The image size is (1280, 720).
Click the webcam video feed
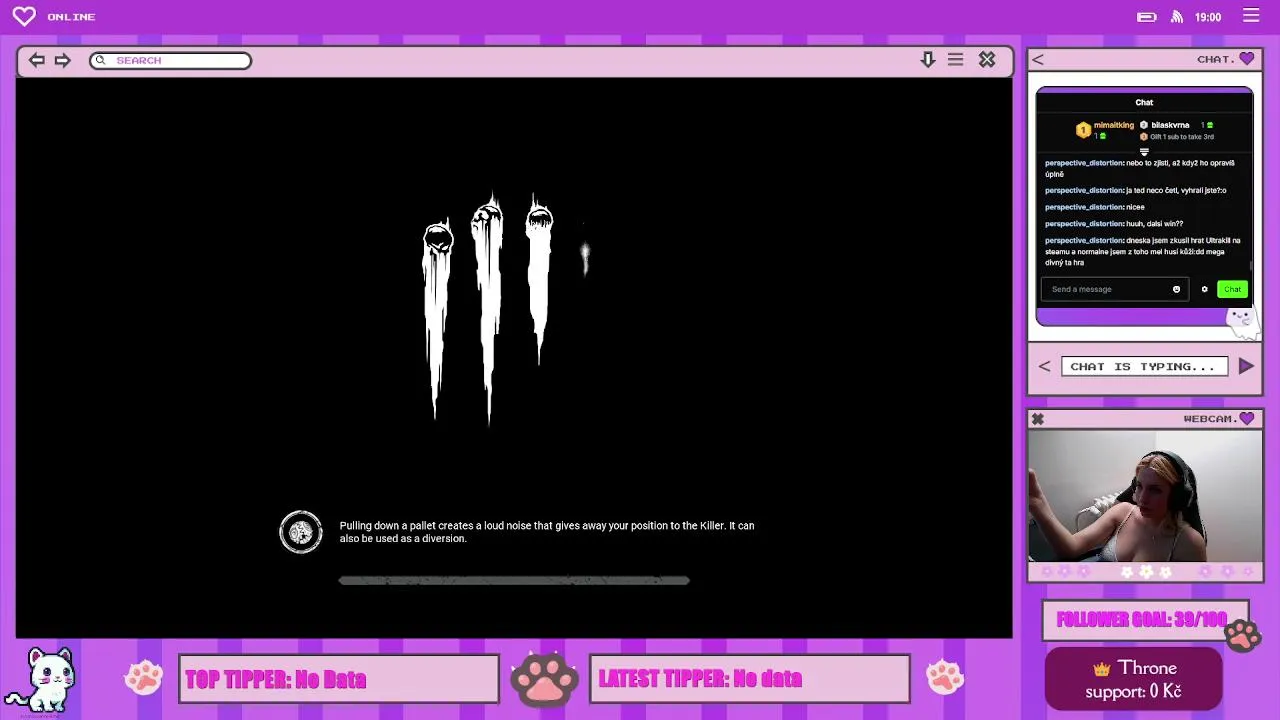click(x=1145, y=496)
